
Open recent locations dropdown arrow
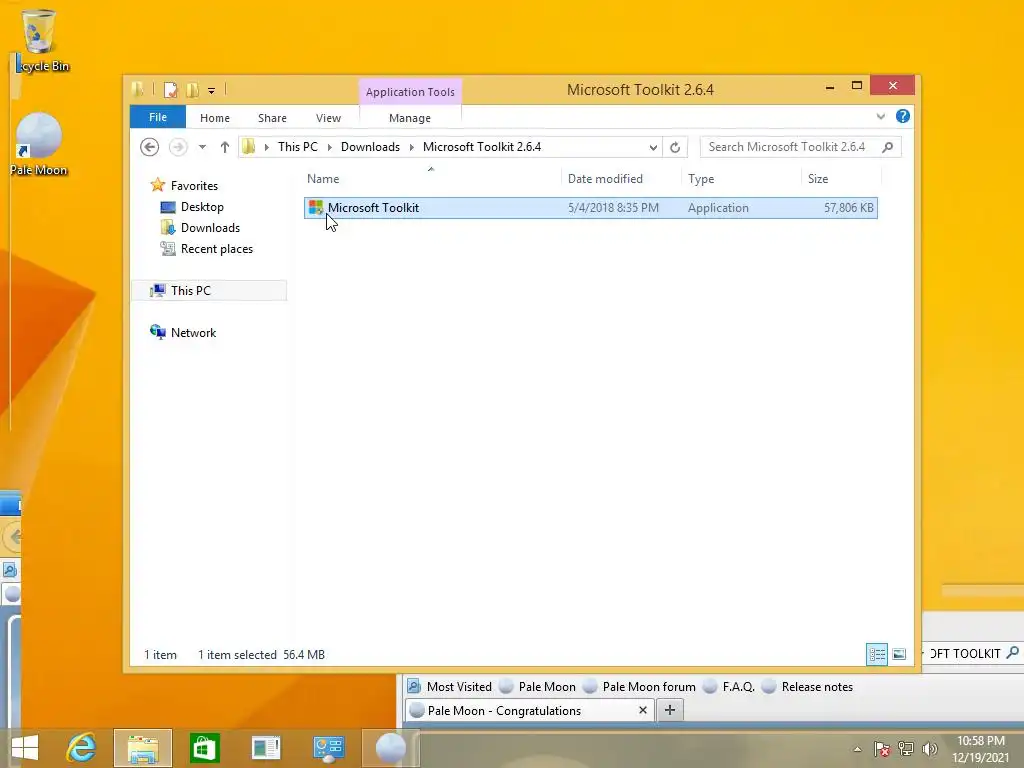tap(202, 147)
